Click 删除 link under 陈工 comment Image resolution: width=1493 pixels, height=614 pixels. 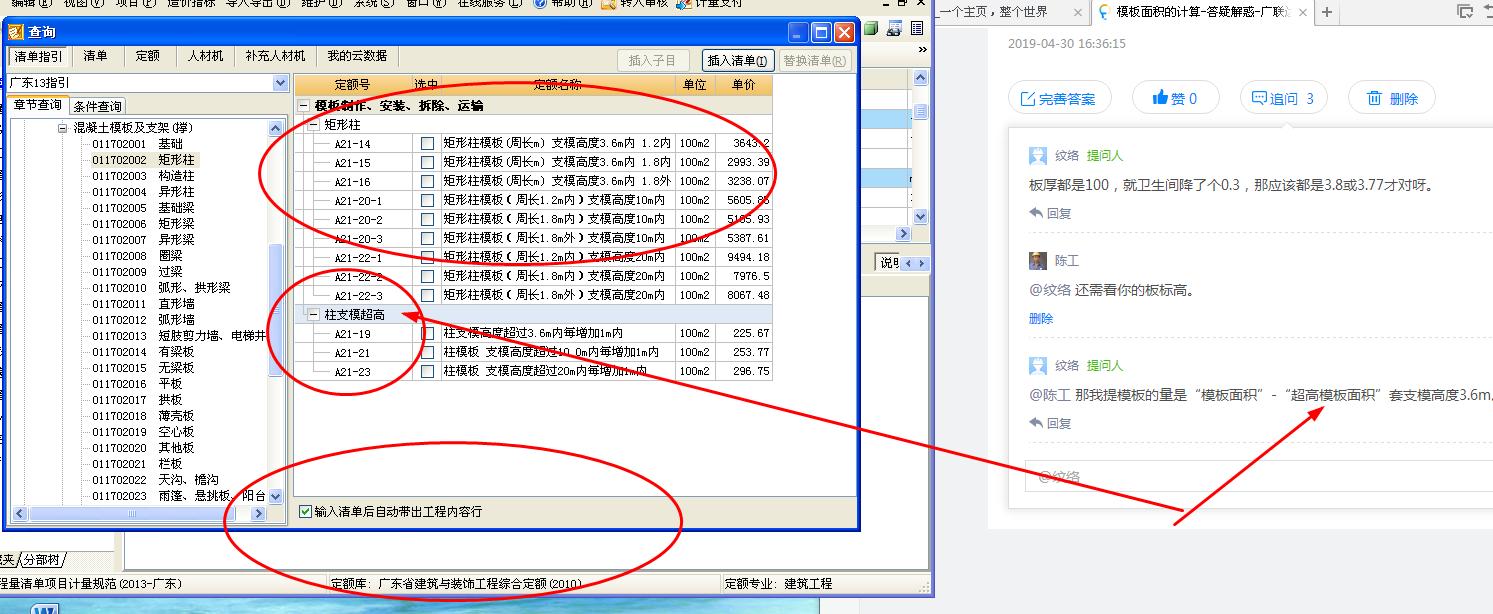tap(1041, 318)
